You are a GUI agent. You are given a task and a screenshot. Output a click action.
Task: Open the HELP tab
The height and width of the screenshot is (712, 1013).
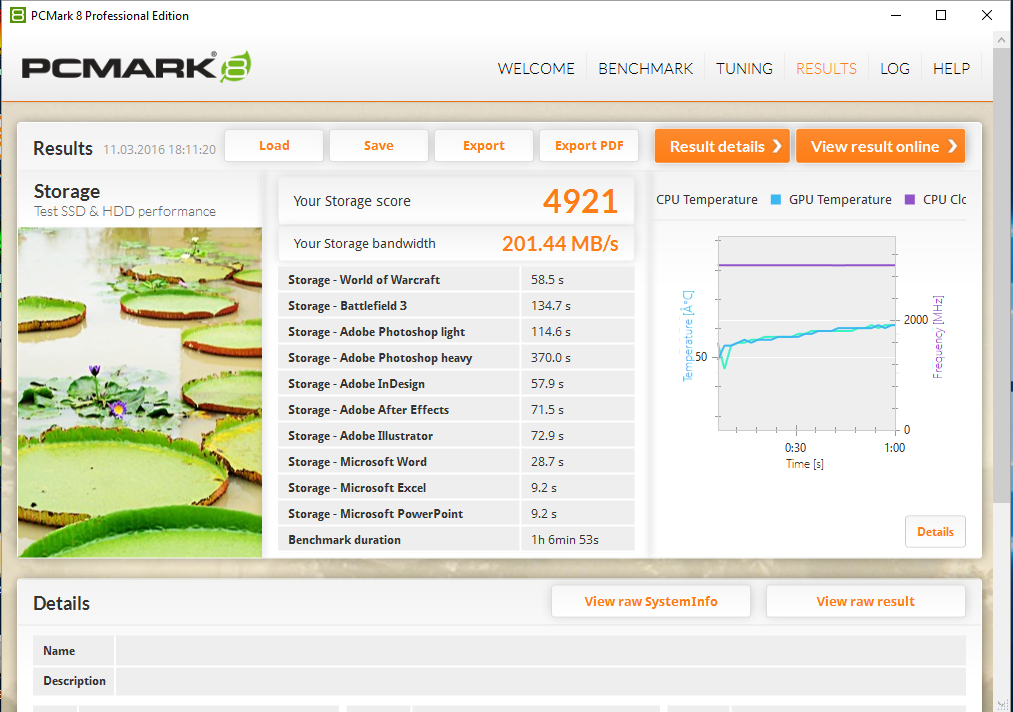[951, 68]
